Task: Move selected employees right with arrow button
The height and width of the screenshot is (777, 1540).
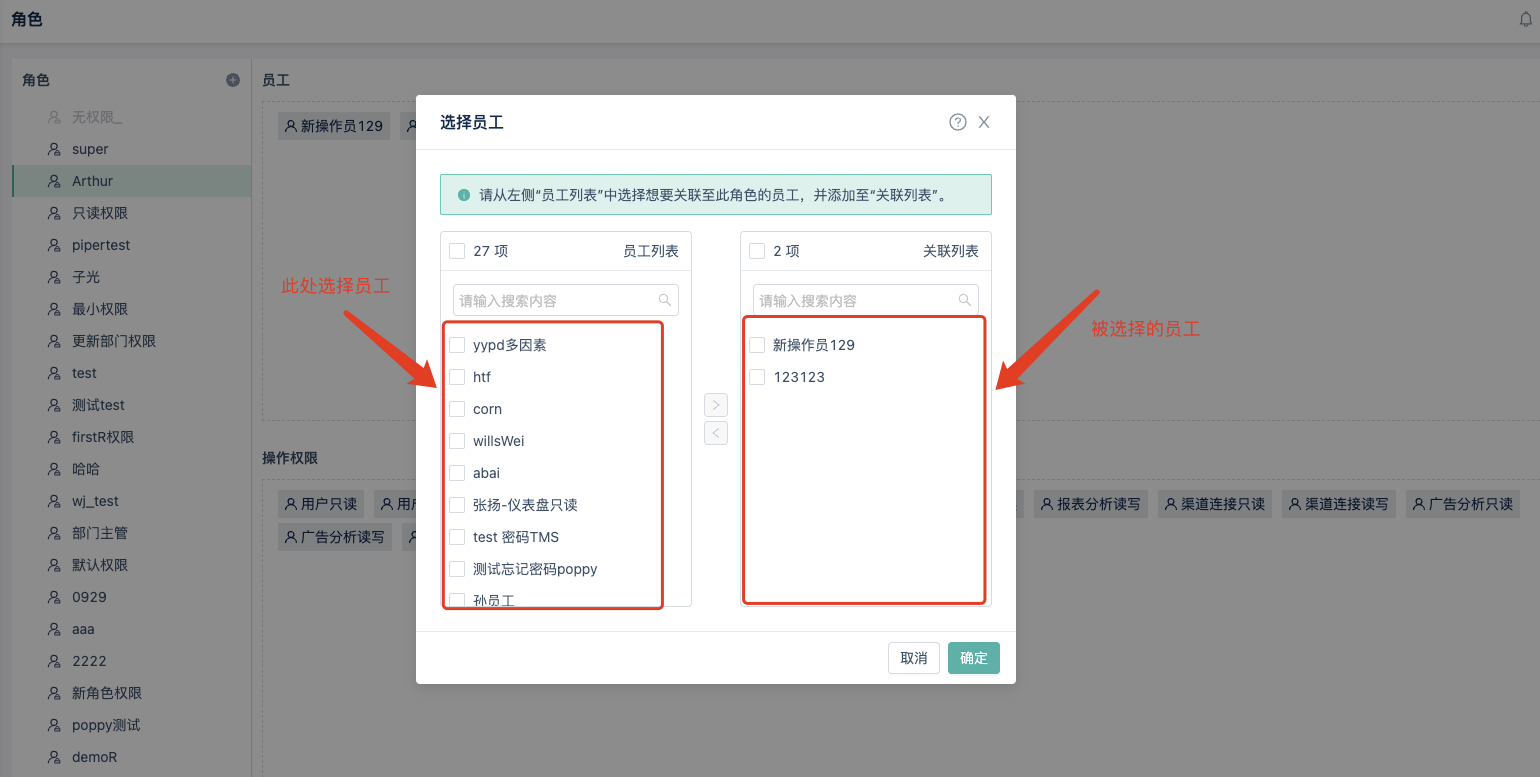Action: (716, 405)
